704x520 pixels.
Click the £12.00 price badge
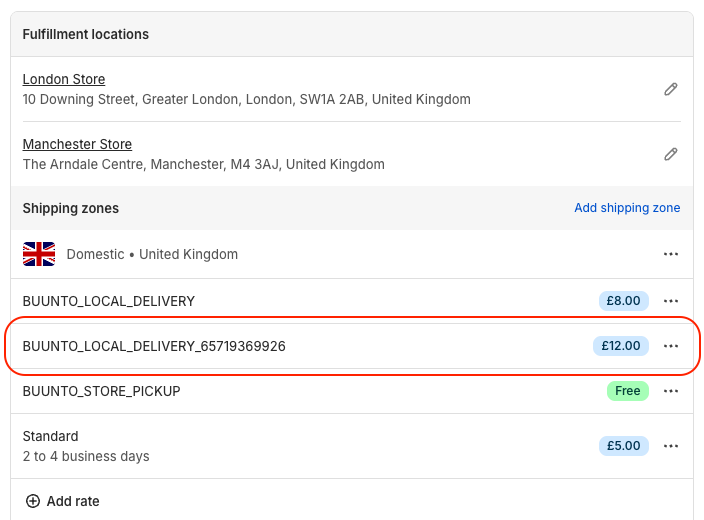620,346
